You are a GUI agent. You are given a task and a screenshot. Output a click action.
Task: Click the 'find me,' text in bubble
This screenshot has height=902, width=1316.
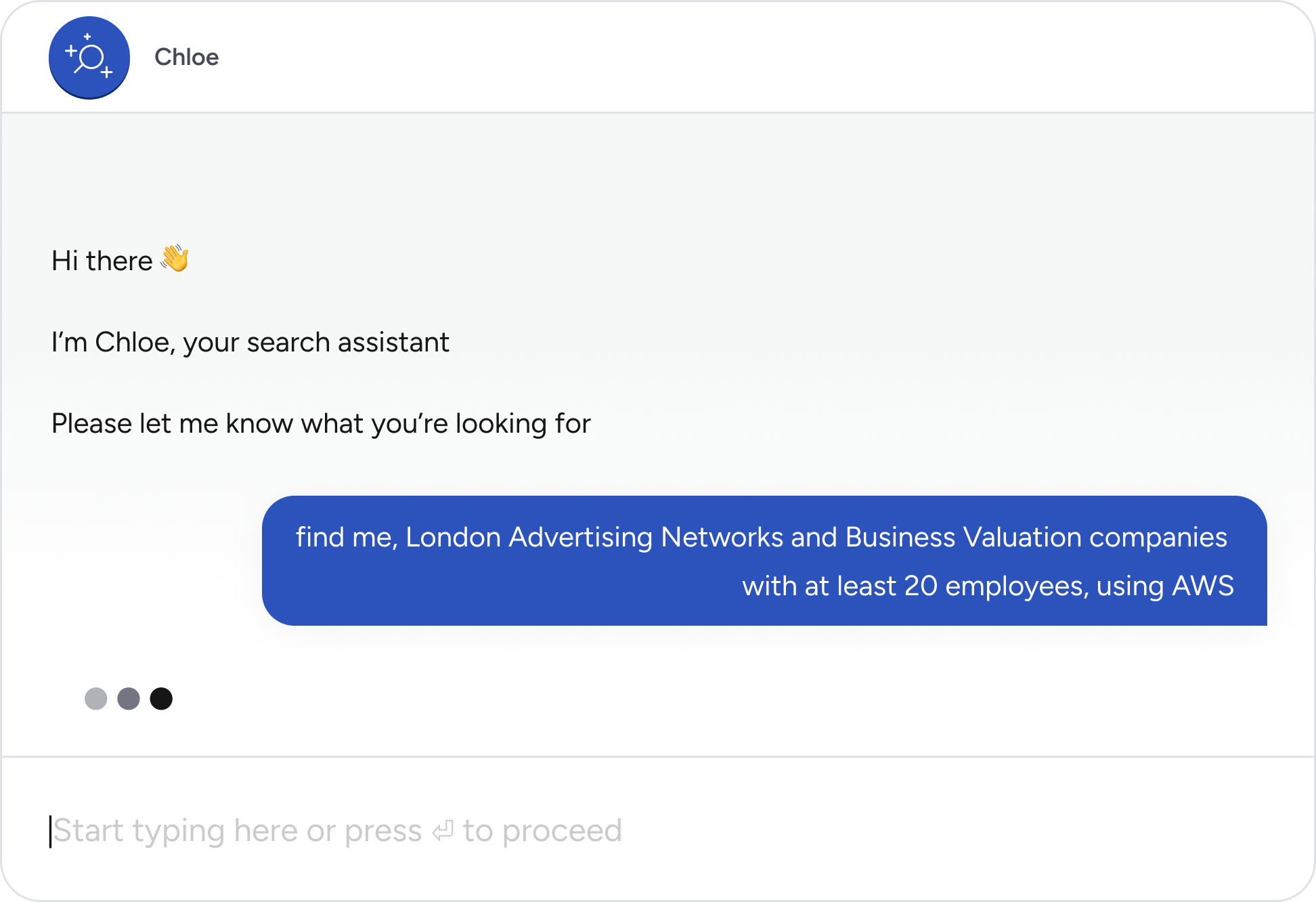click(x=346, y=538)
